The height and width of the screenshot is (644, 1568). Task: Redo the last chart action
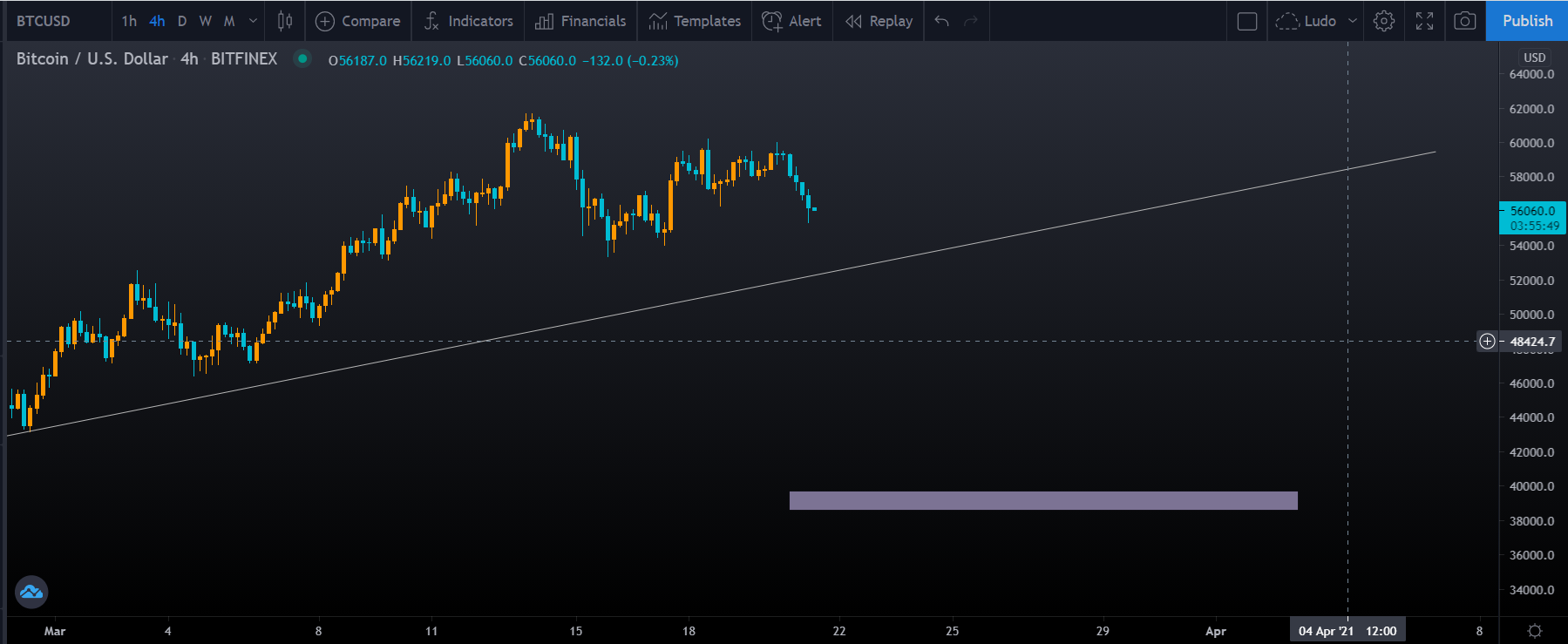pyautogui.click(x=971, y=21)
